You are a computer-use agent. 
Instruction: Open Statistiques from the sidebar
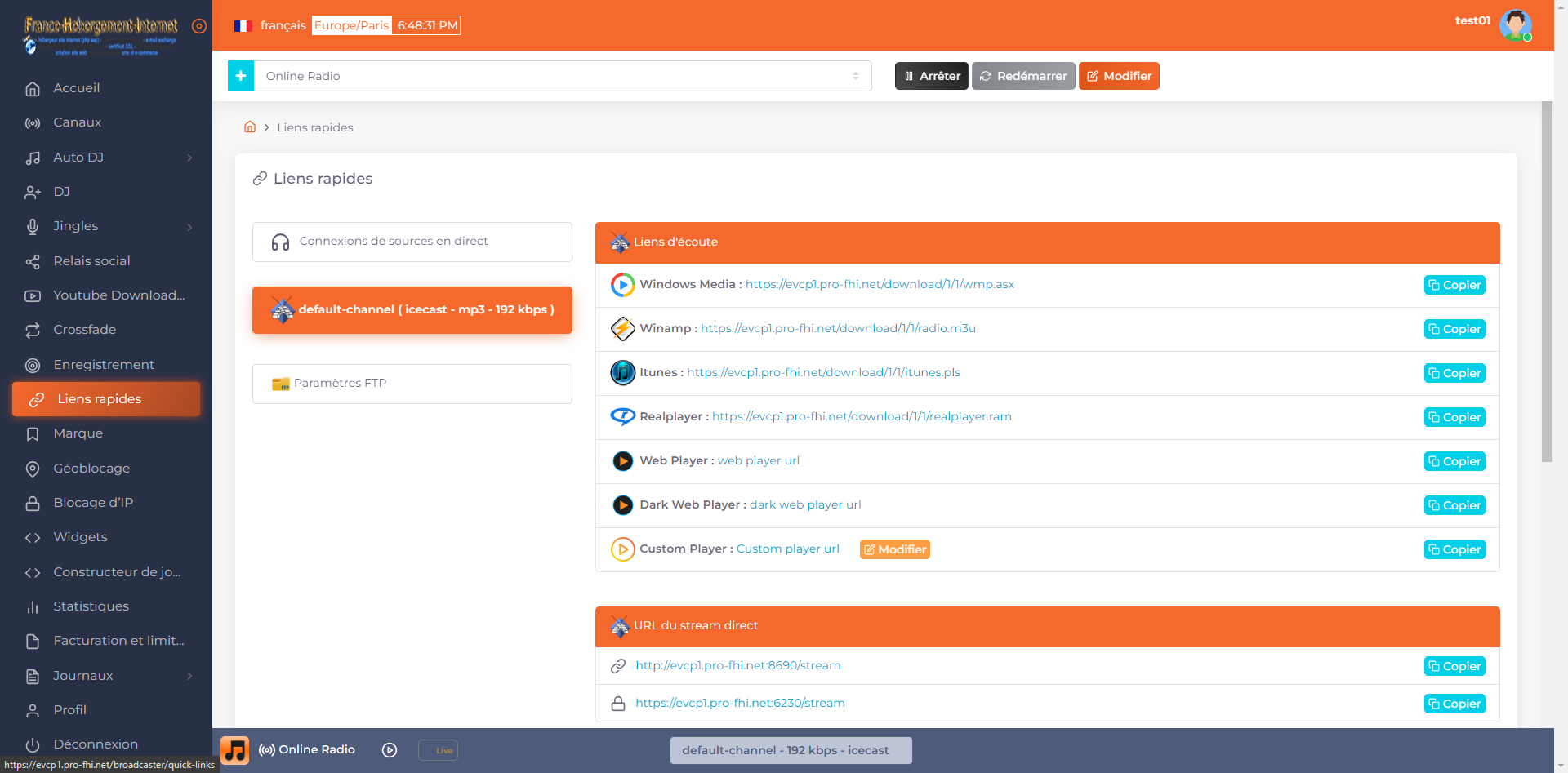tap(91, 606)
